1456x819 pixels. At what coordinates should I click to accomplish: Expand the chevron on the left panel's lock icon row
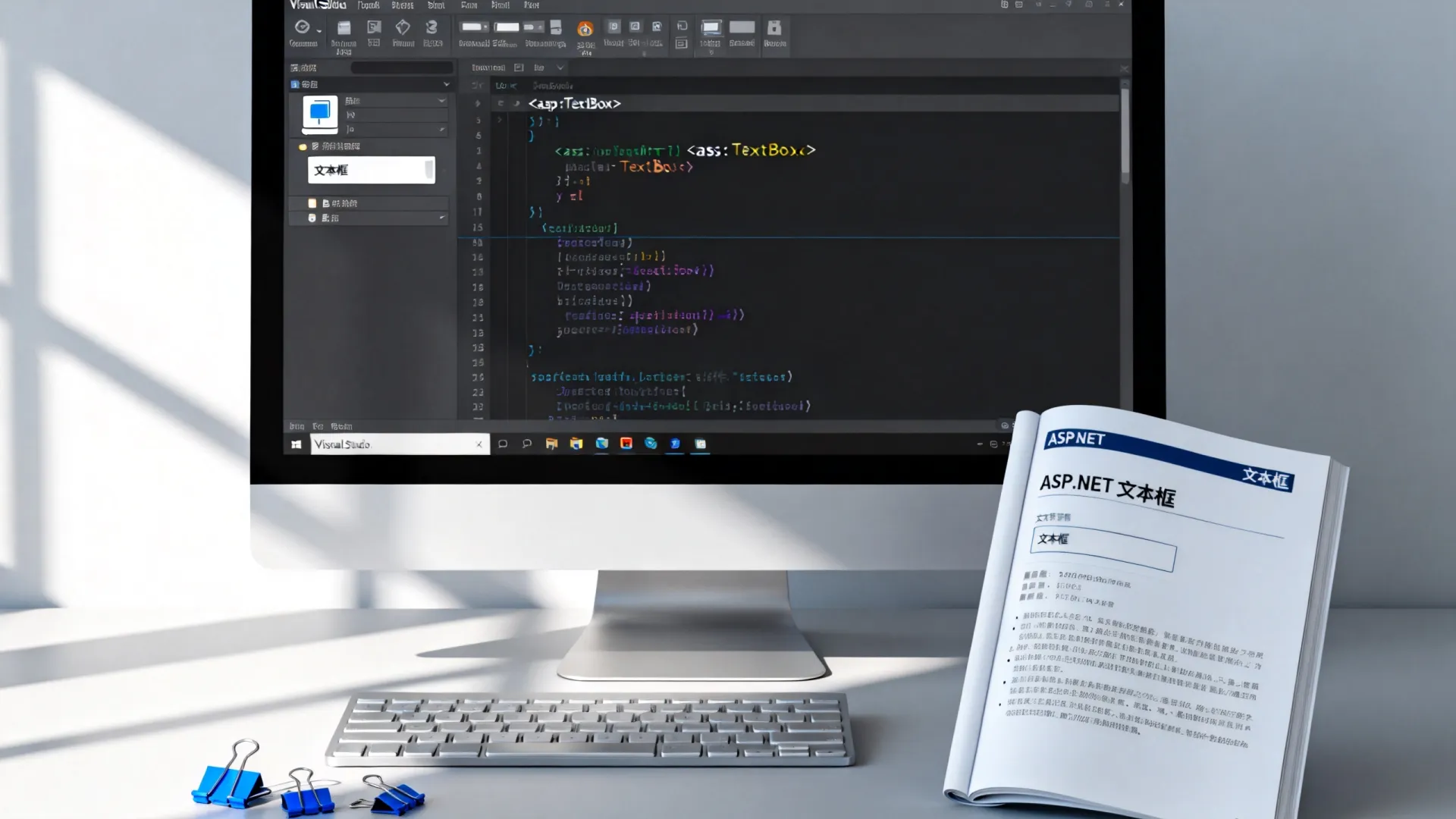442,218
